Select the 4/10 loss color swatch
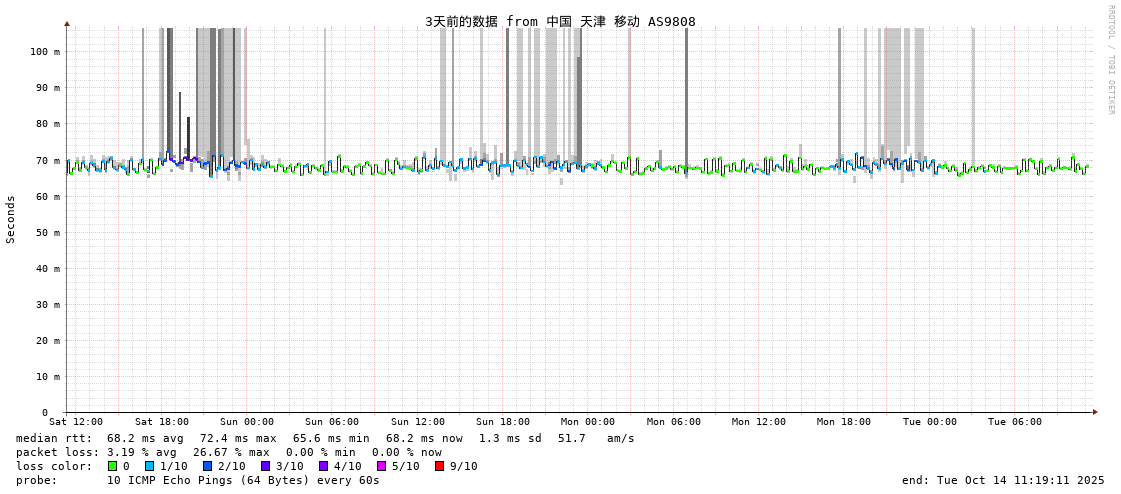This screenshot has height=494, width=1121. [323, 466]
